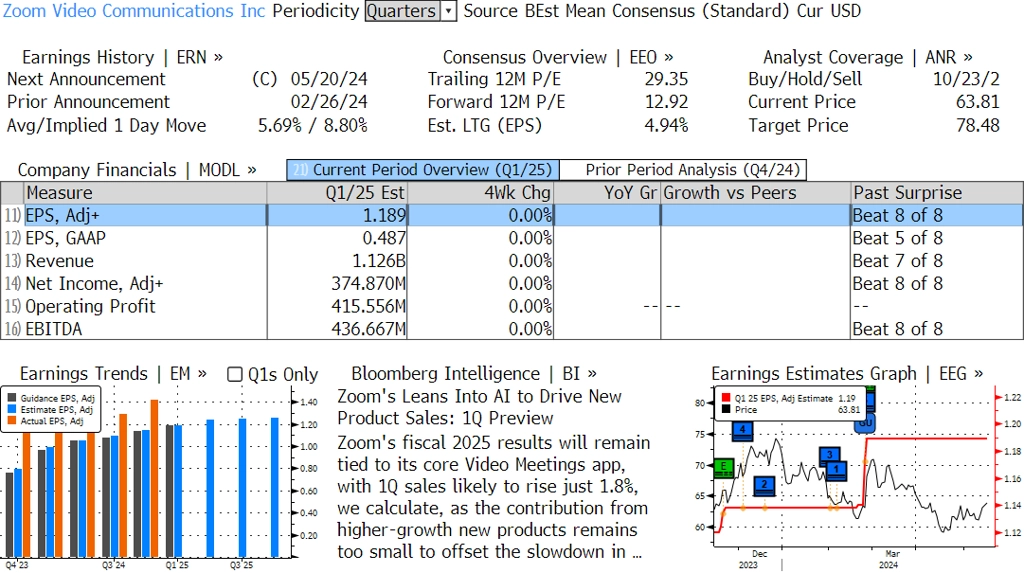This screenshot has width=1024, height=573.
Task: Click the 4Wk Chg column header
Action: [480, 193]
